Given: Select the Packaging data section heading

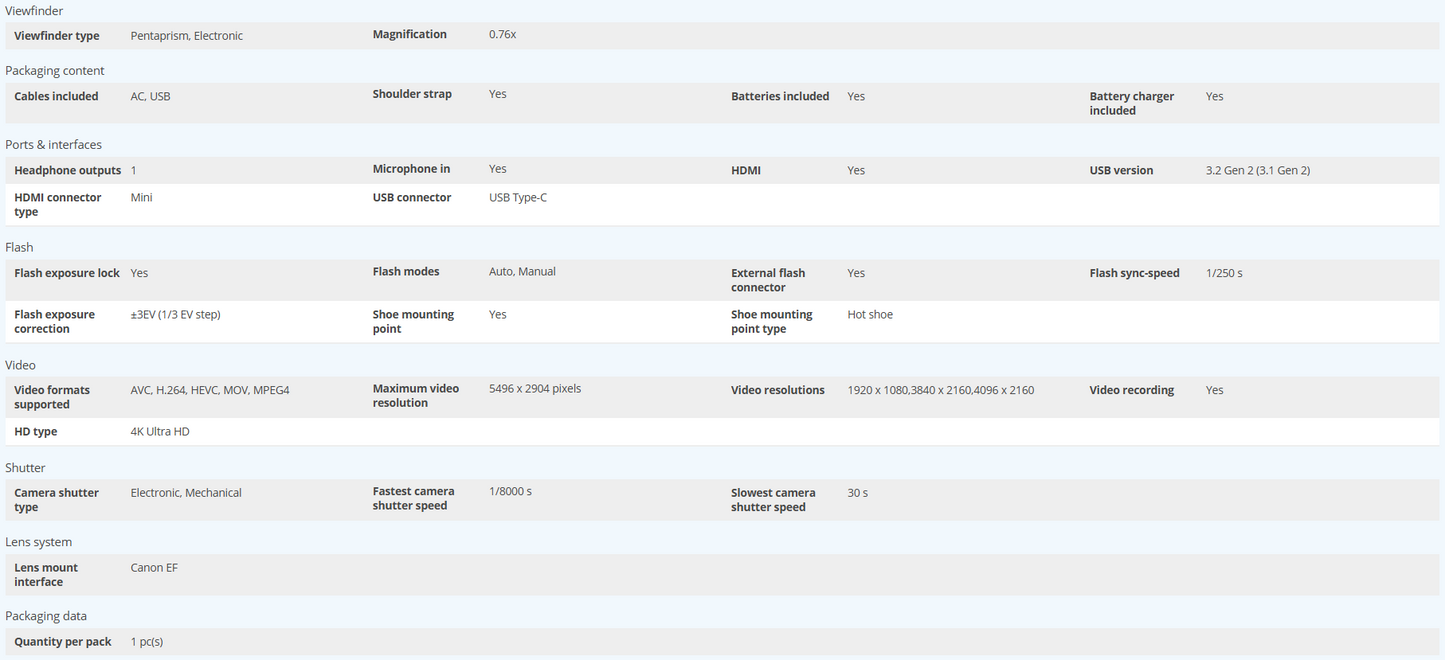Looking at the screenshot, I should tap(46, 616).
